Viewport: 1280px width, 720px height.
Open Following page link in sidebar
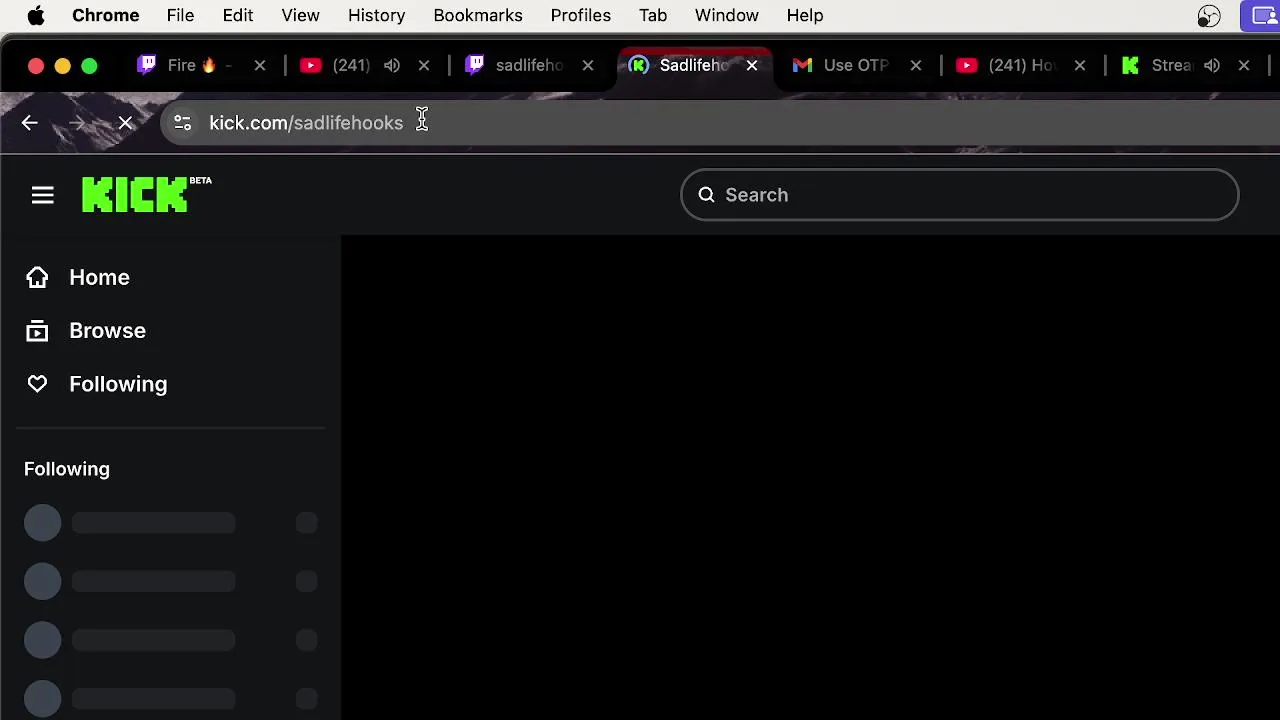point(118,384)
